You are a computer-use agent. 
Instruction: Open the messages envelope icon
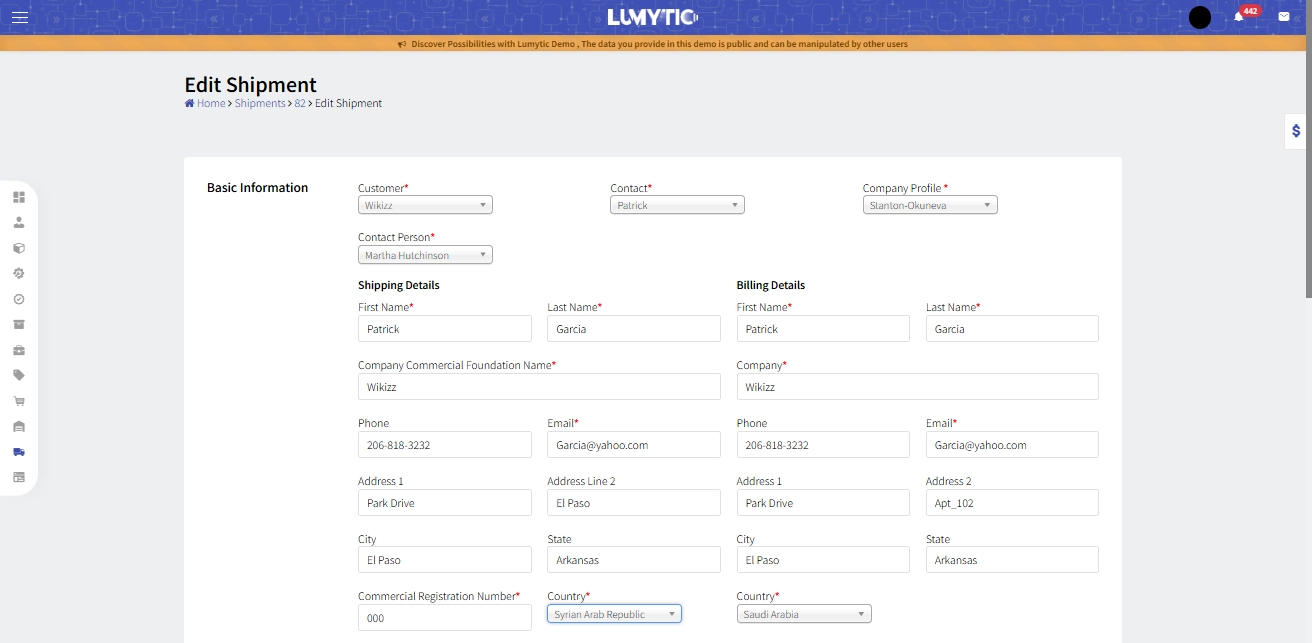click(1284, 17)
